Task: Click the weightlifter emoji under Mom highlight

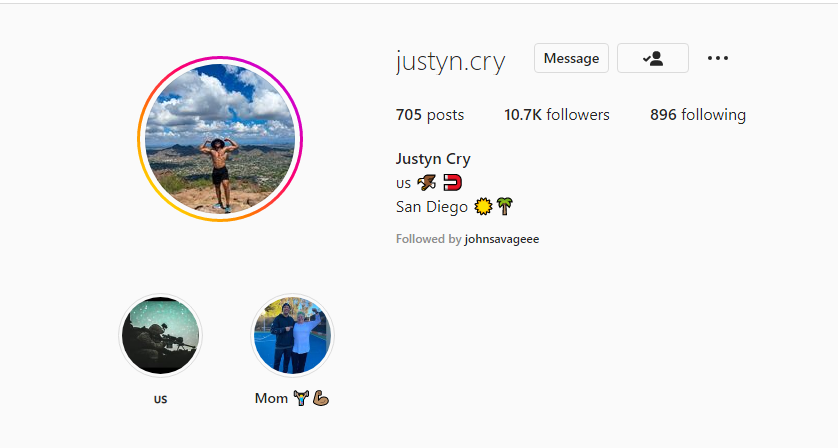Action: click(301, 398)
